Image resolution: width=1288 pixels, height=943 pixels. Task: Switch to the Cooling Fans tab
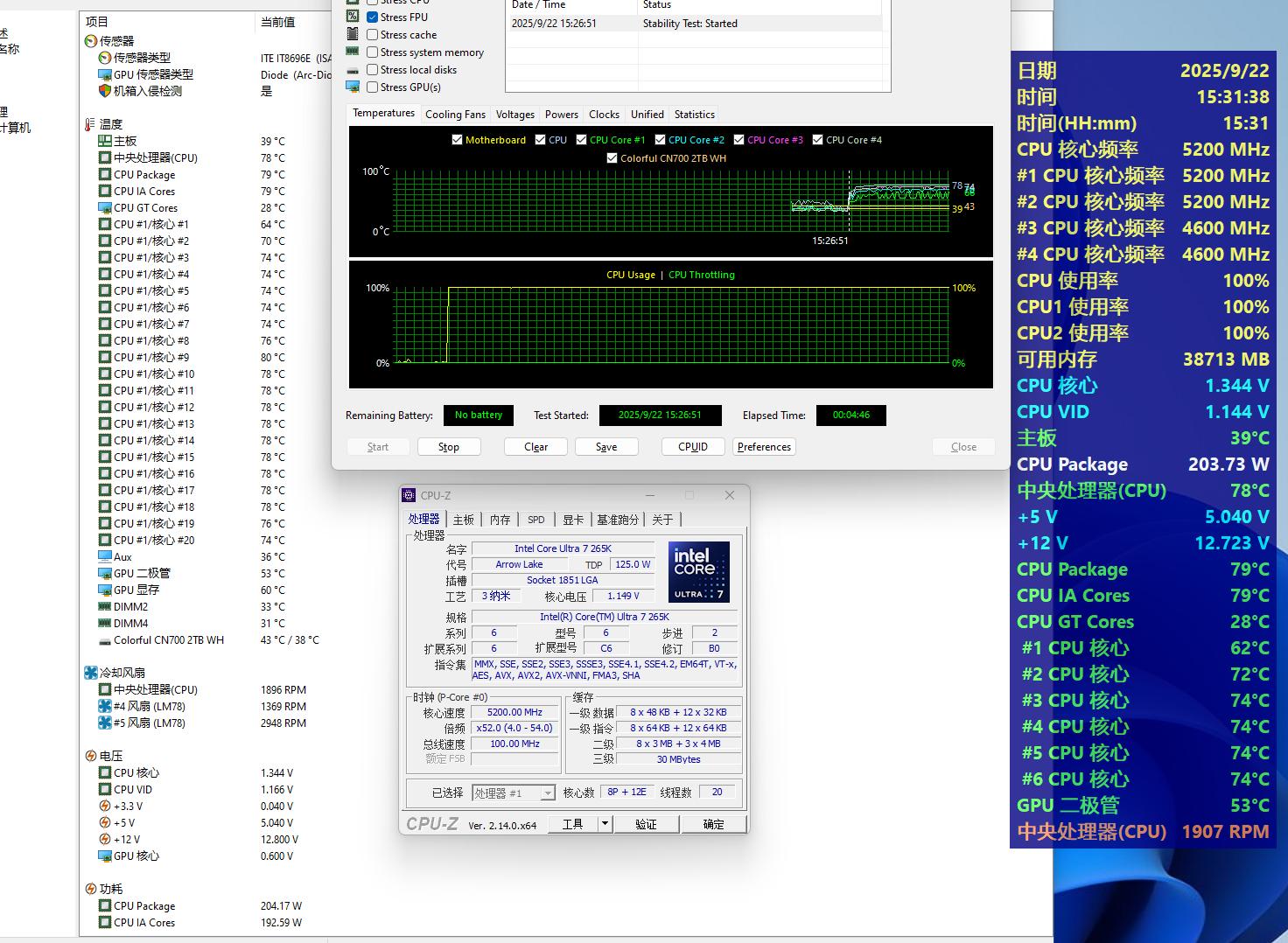point(455,115)
